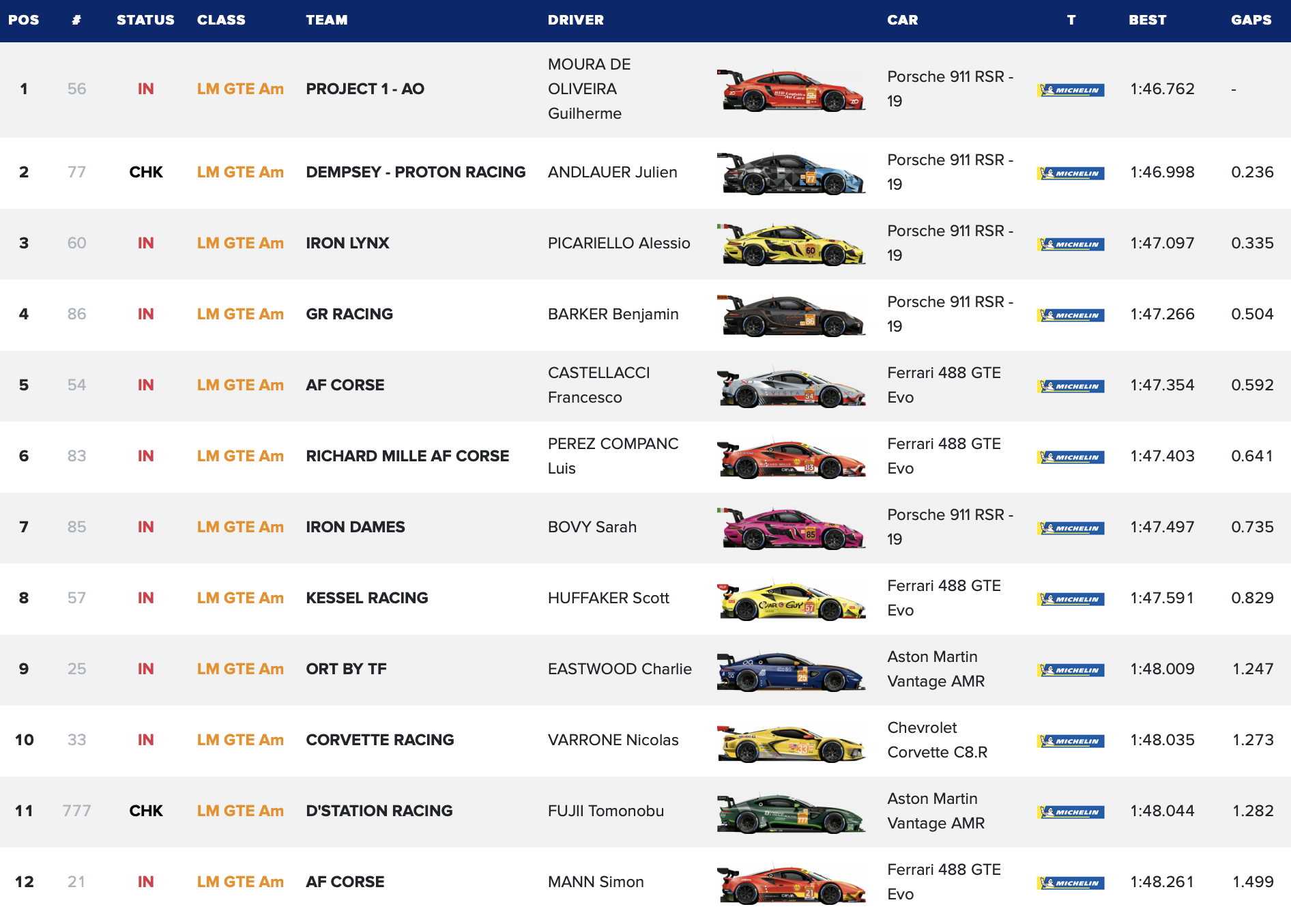Click the BEST column header
Viewport: 1291px width, 924px height.
click(x=1148, y=20)
